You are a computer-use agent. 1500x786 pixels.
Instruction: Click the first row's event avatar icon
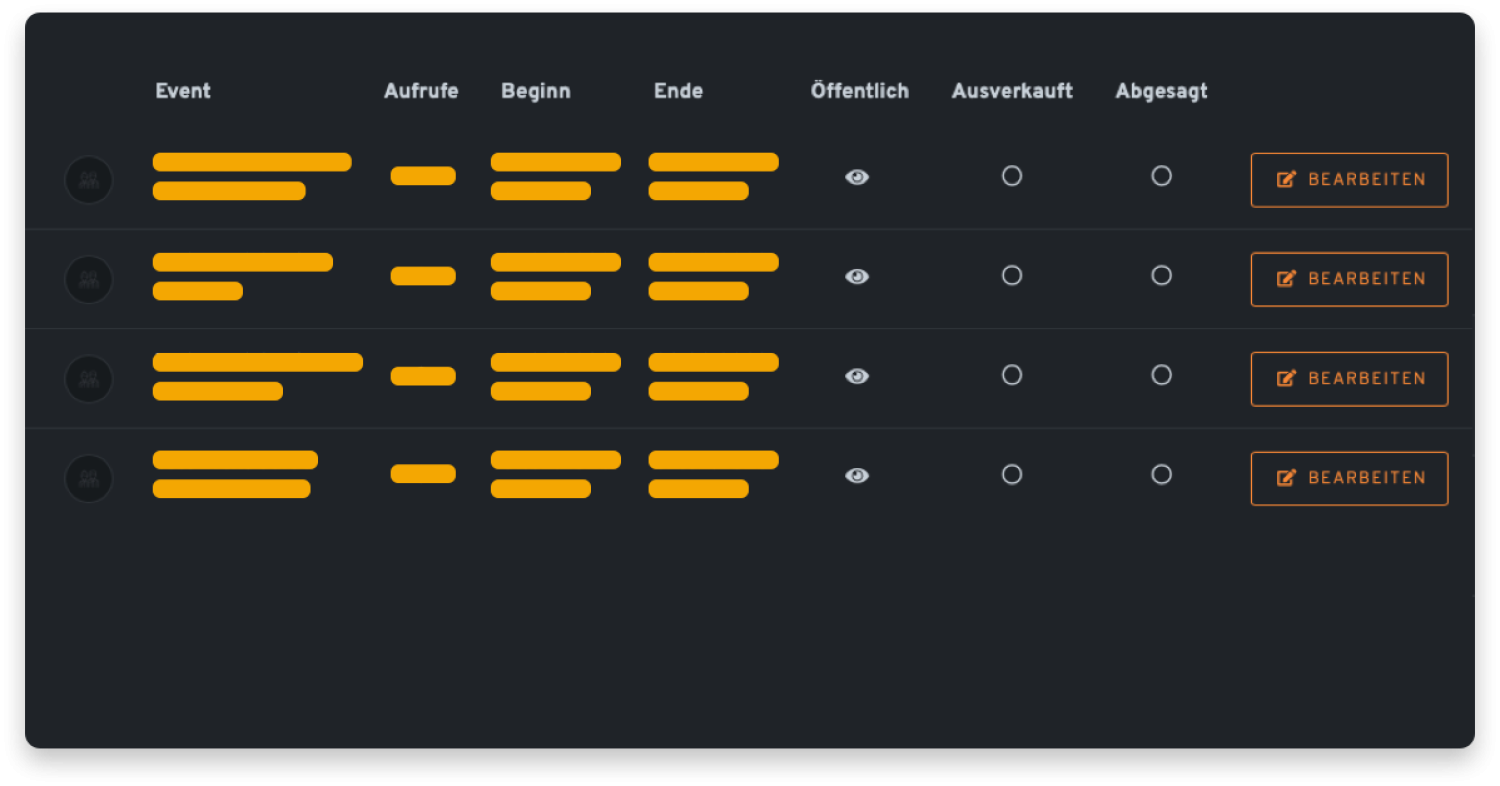coord(89,180)
